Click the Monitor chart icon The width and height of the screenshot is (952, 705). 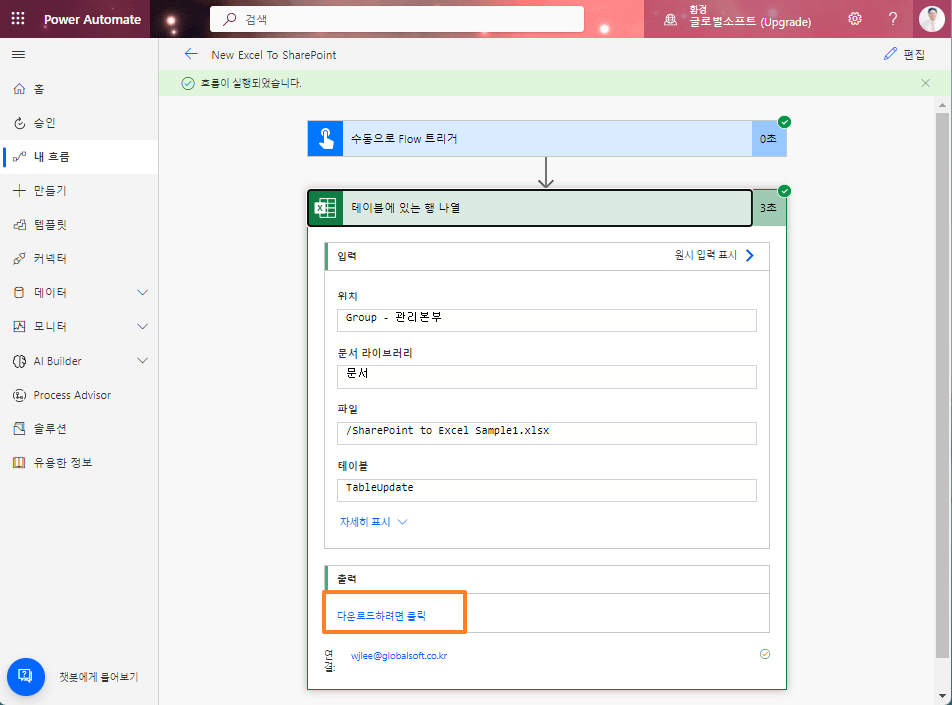tap(19, 327)
